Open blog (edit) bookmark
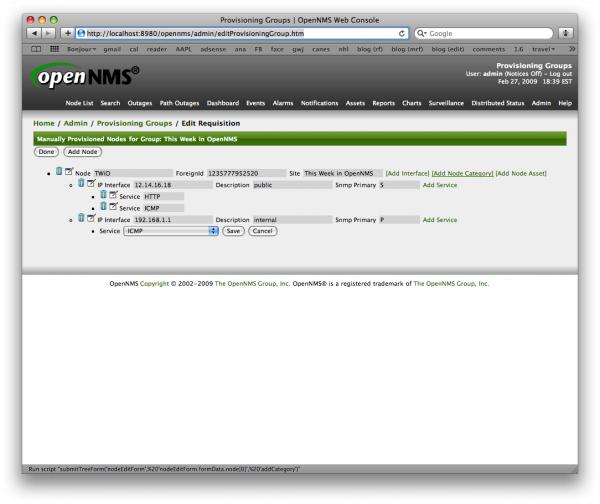600x504 pixels. click(x=448, y=49)
